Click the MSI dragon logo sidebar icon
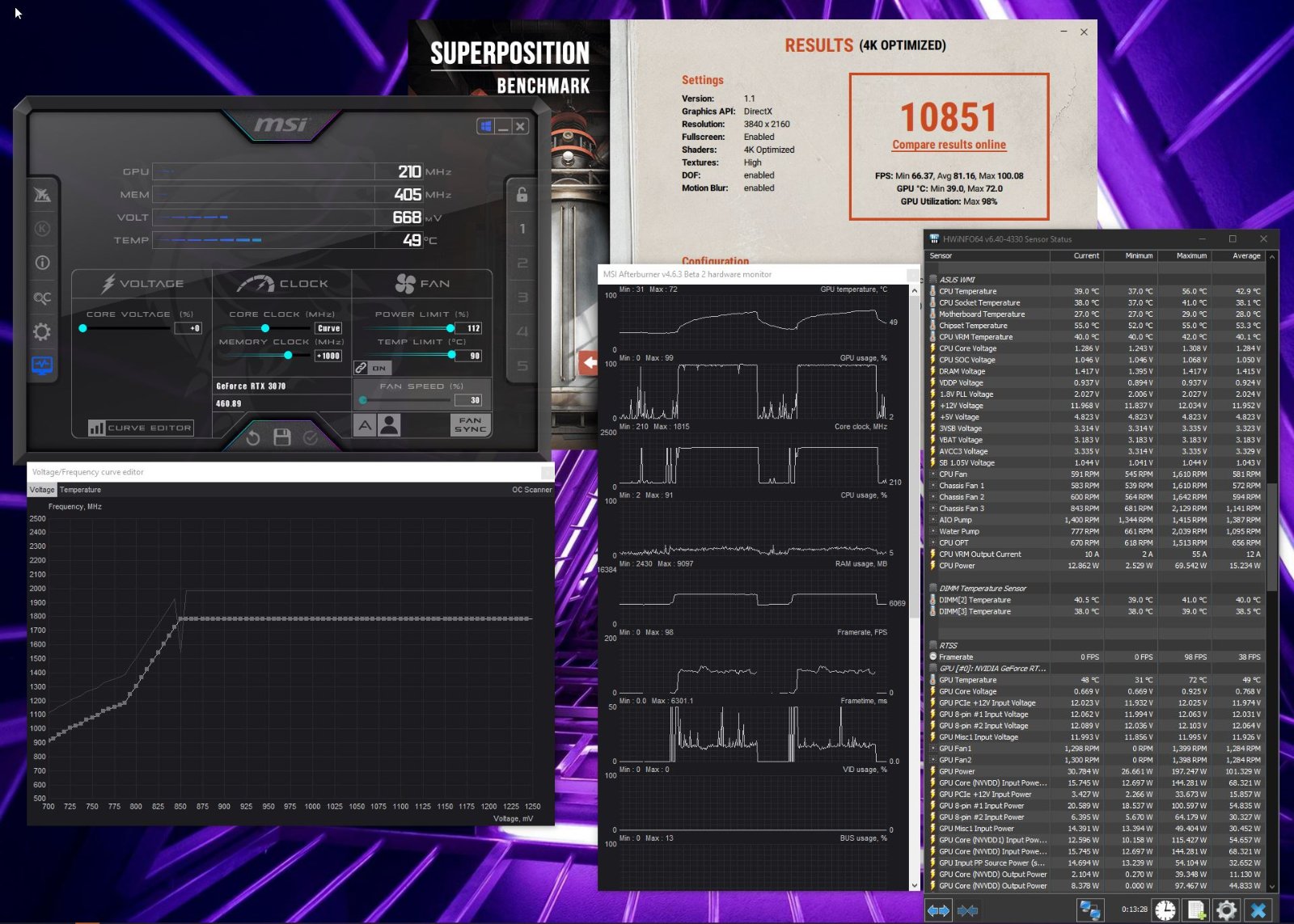This screenshot has height=924, width=1294. coord(42,195)
